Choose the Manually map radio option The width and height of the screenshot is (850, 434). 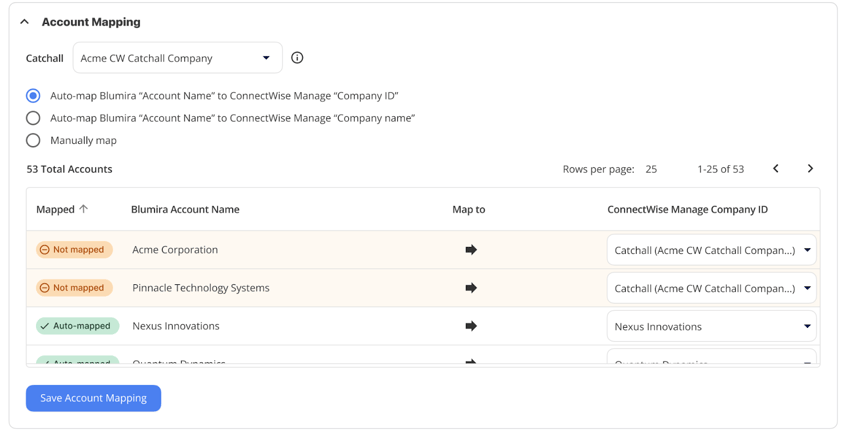point(33,140)
